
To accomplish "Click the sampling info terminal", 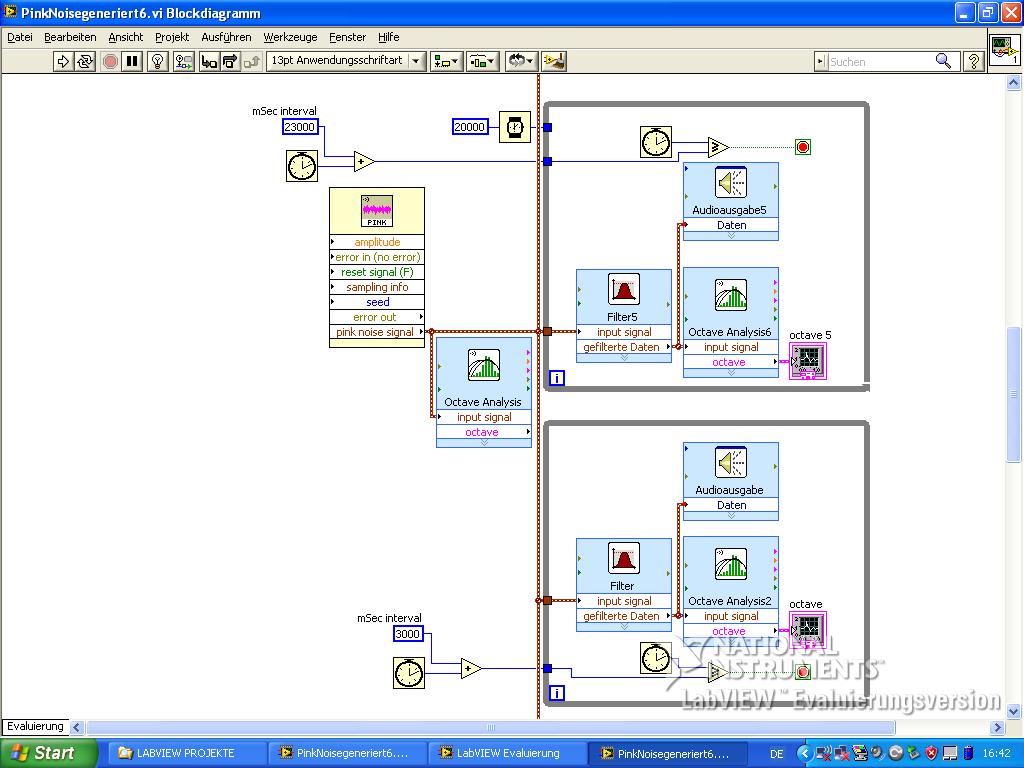I will click(x=377, y=287).
